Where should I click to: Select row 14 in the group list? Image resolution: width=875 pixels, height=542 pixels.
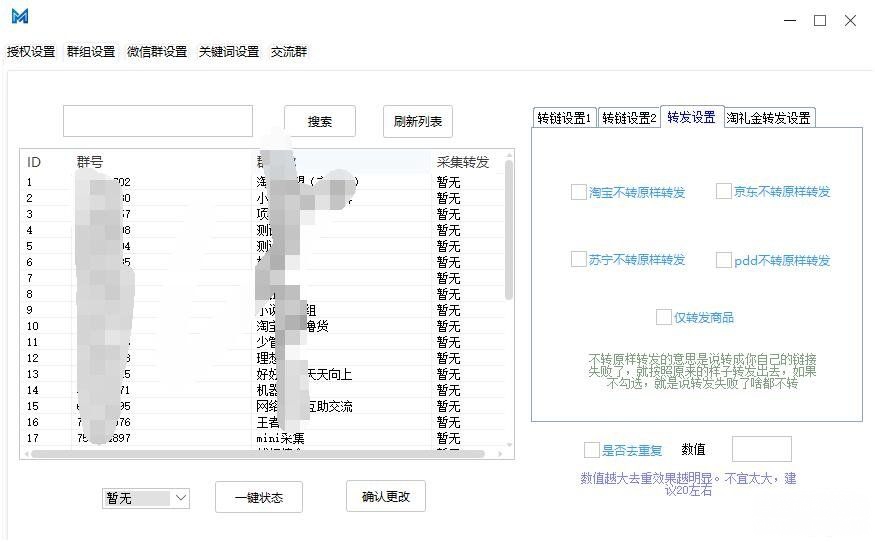pos(263,390)
